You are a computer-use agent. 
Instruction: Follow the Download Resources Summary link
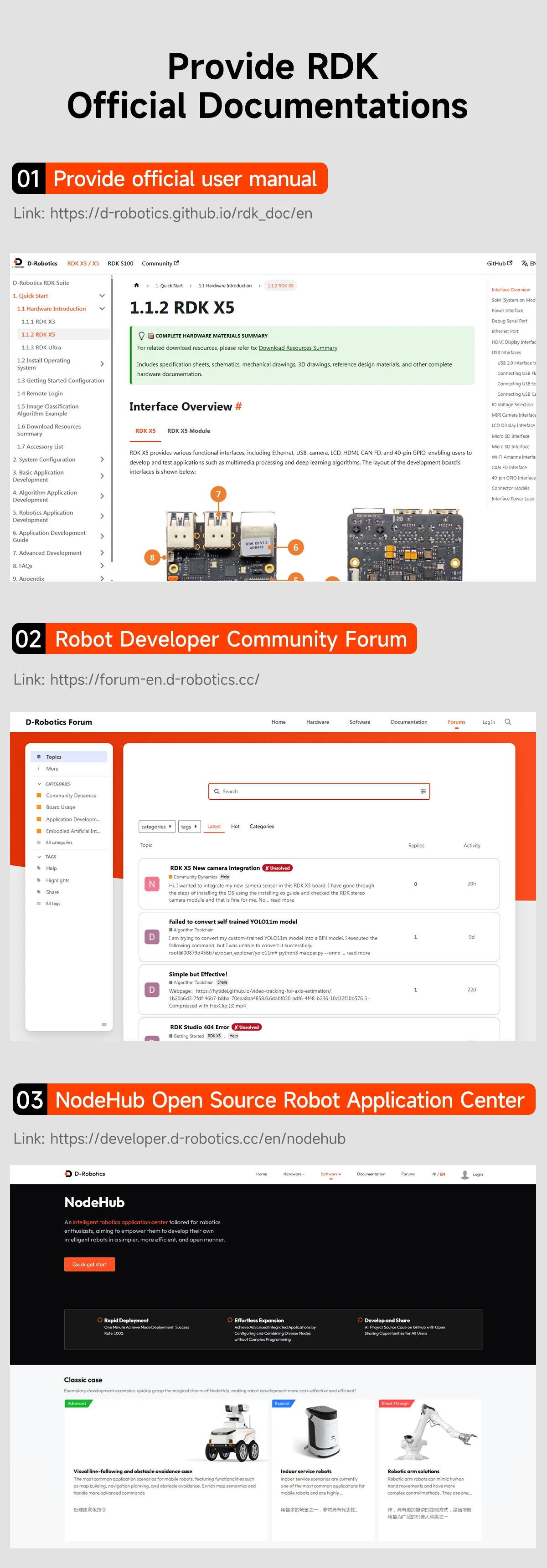point(298,348)
